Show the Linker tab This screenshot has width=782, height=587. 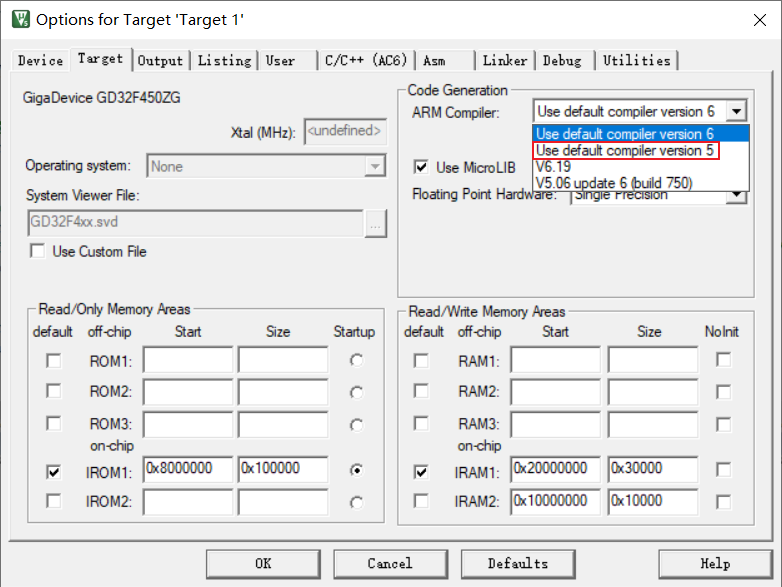click(505, 61)
